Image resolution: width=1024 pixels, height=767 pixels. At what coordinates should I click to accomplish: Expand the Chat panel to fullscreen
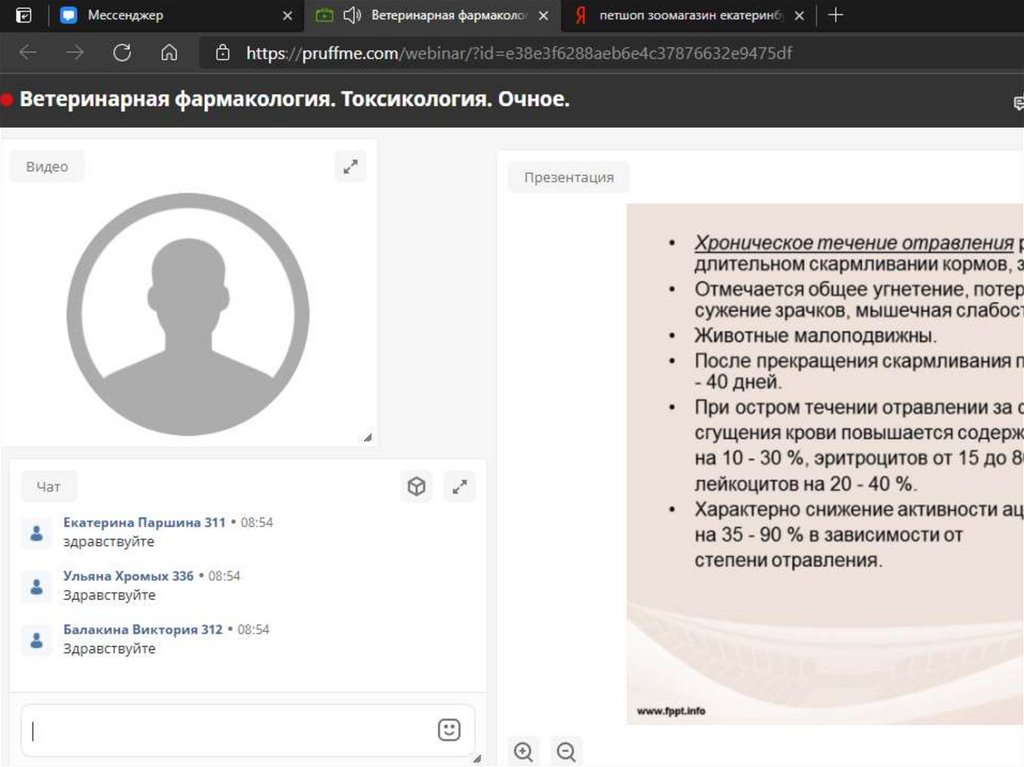coord(459,487)
